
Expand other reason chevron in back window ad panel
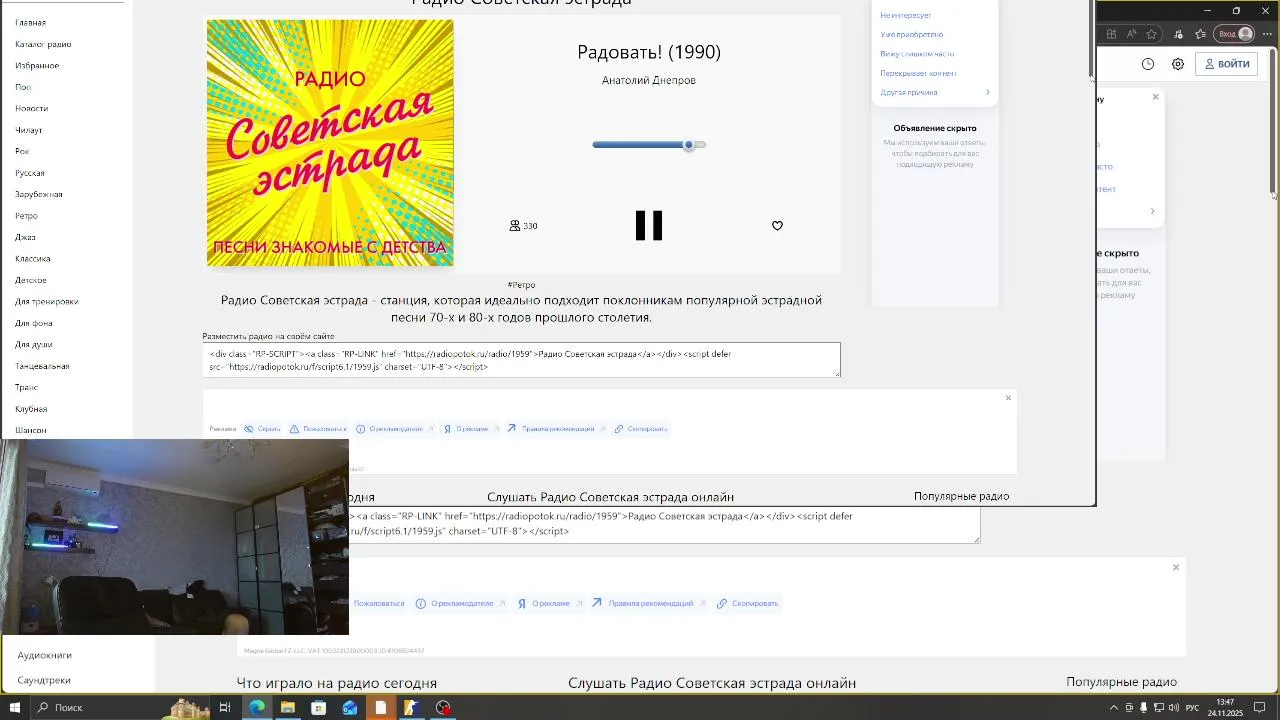tap(1152, 211)
